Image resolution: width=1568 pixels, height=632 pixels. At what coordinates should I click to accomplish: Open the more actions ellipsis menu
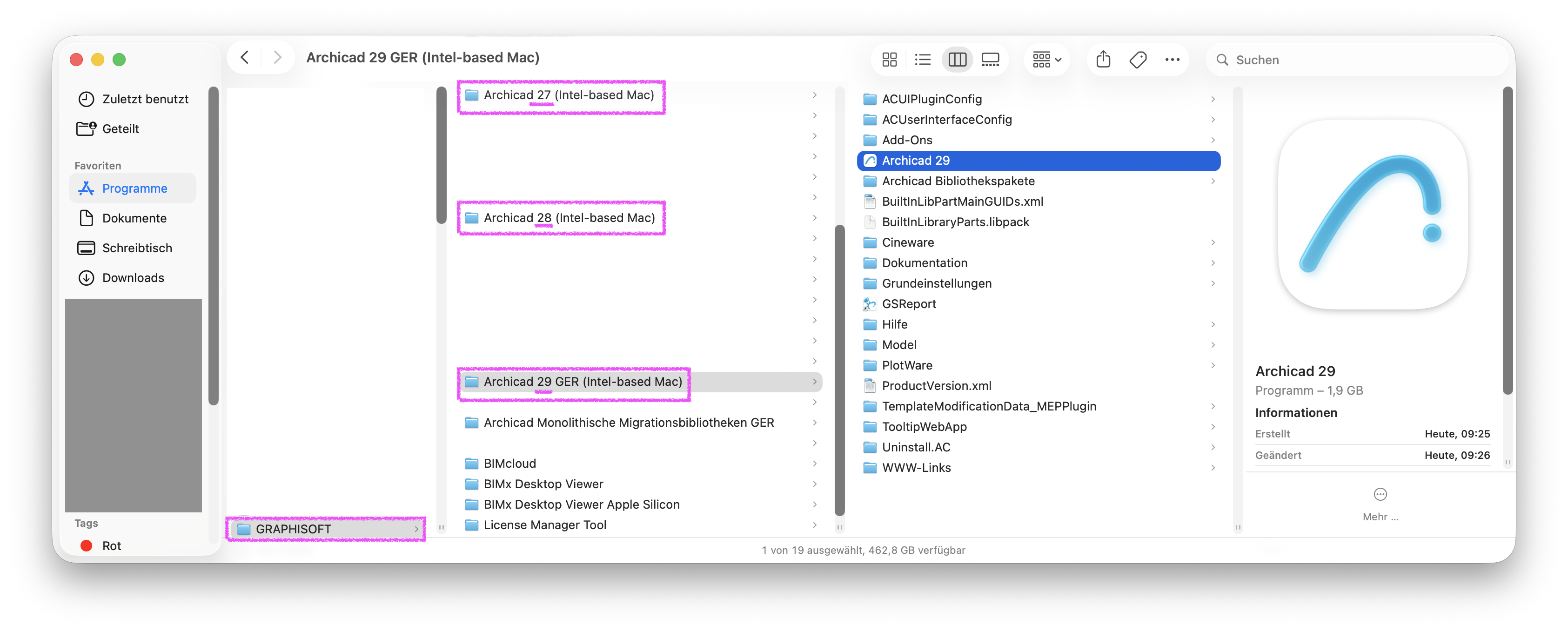pos(1172,60)
